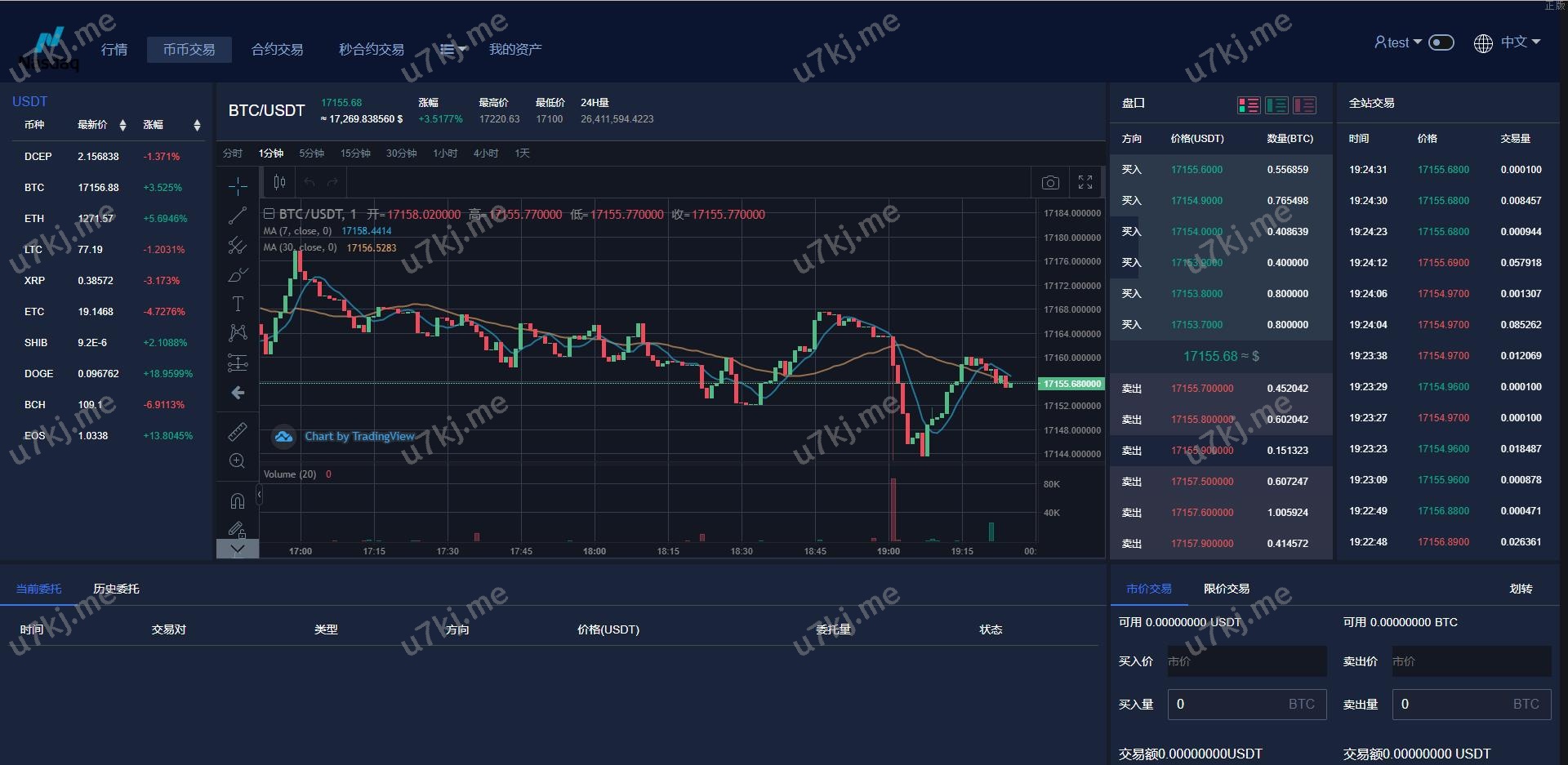
Task: Select the crosshair cursor tool
Action: [x=238, y=186]
